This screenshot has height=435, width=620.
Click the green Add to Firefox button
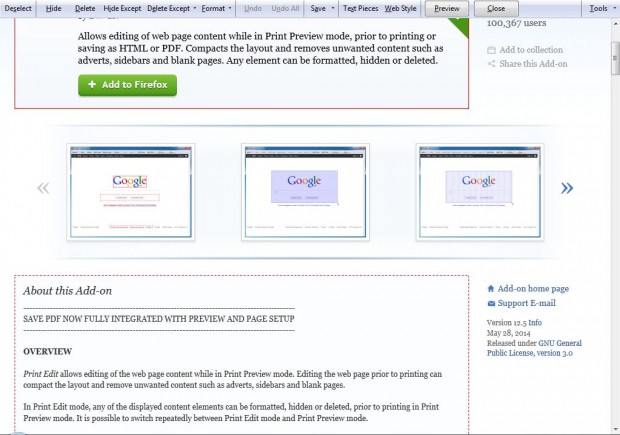pos(127,85)
